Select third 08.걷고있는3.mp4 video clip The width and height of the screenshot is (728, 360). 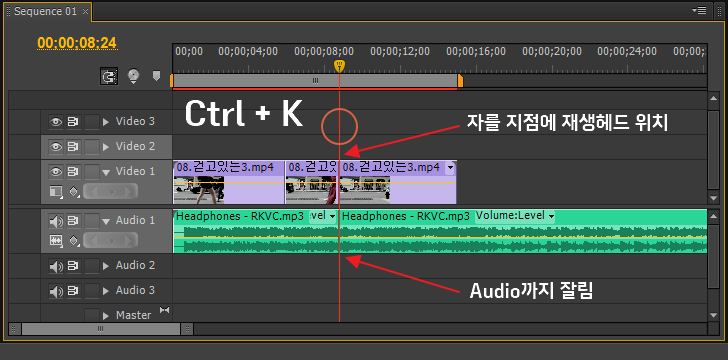[398, 182]
